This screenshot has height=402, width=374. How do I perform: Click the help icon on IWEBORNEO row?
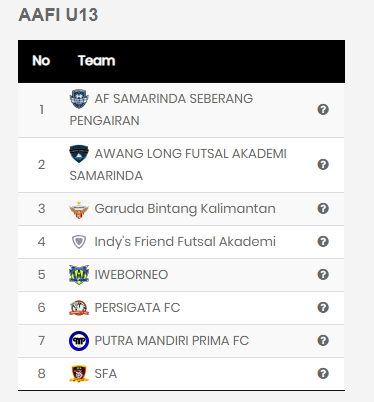pyautogui.click(x=323, y=275)
